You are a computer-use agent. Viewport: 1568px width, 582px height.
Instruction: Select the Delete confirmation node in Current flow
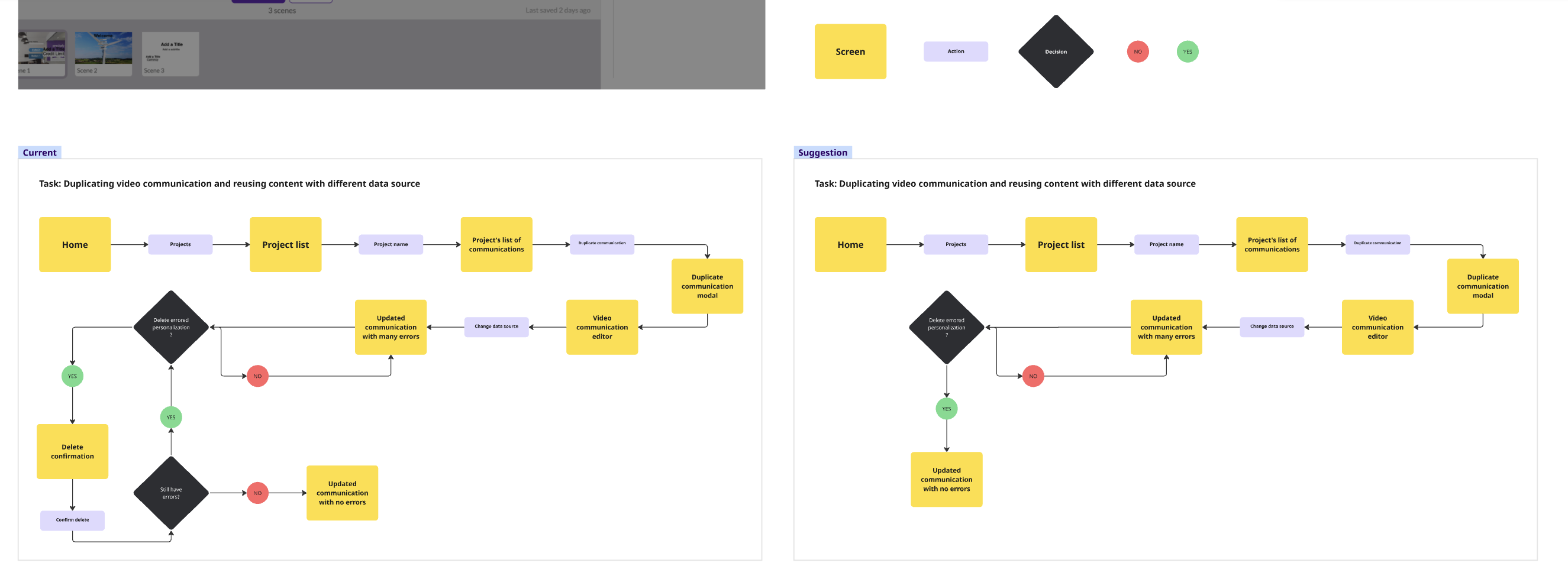pyautogui.click(x=72, y=451)
